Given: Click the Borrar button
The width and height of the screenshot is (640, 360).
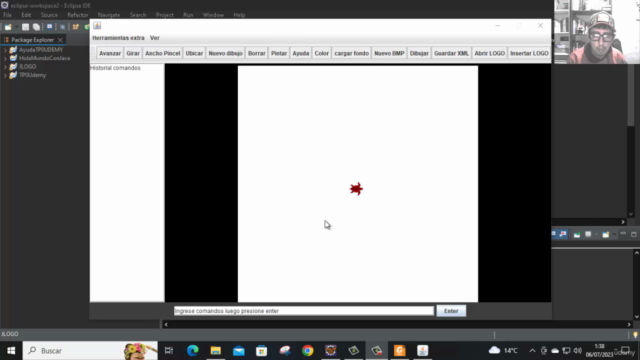Looking at the screenshot, I should click(256, 53).
